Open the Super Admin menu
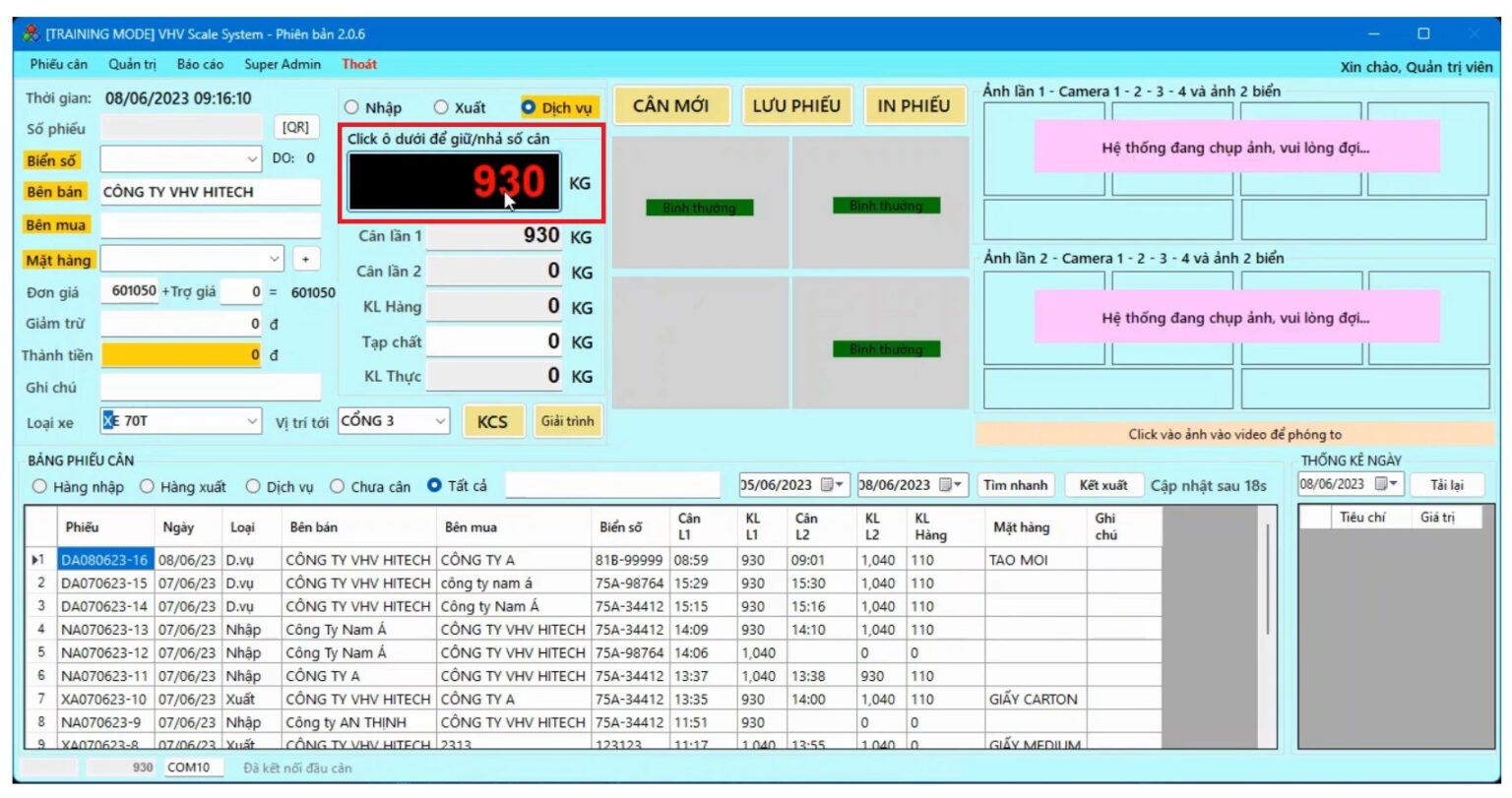The width and height of the screenshot is (1512, 798). pyautogui.click(x=283, y=64)
